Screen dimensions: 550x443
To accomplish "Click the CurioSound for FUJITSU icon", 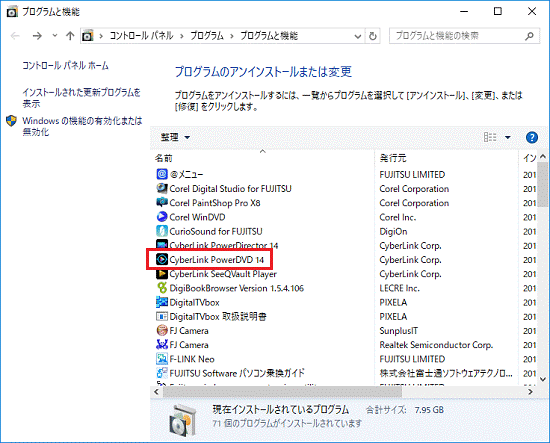I will 162,231.
